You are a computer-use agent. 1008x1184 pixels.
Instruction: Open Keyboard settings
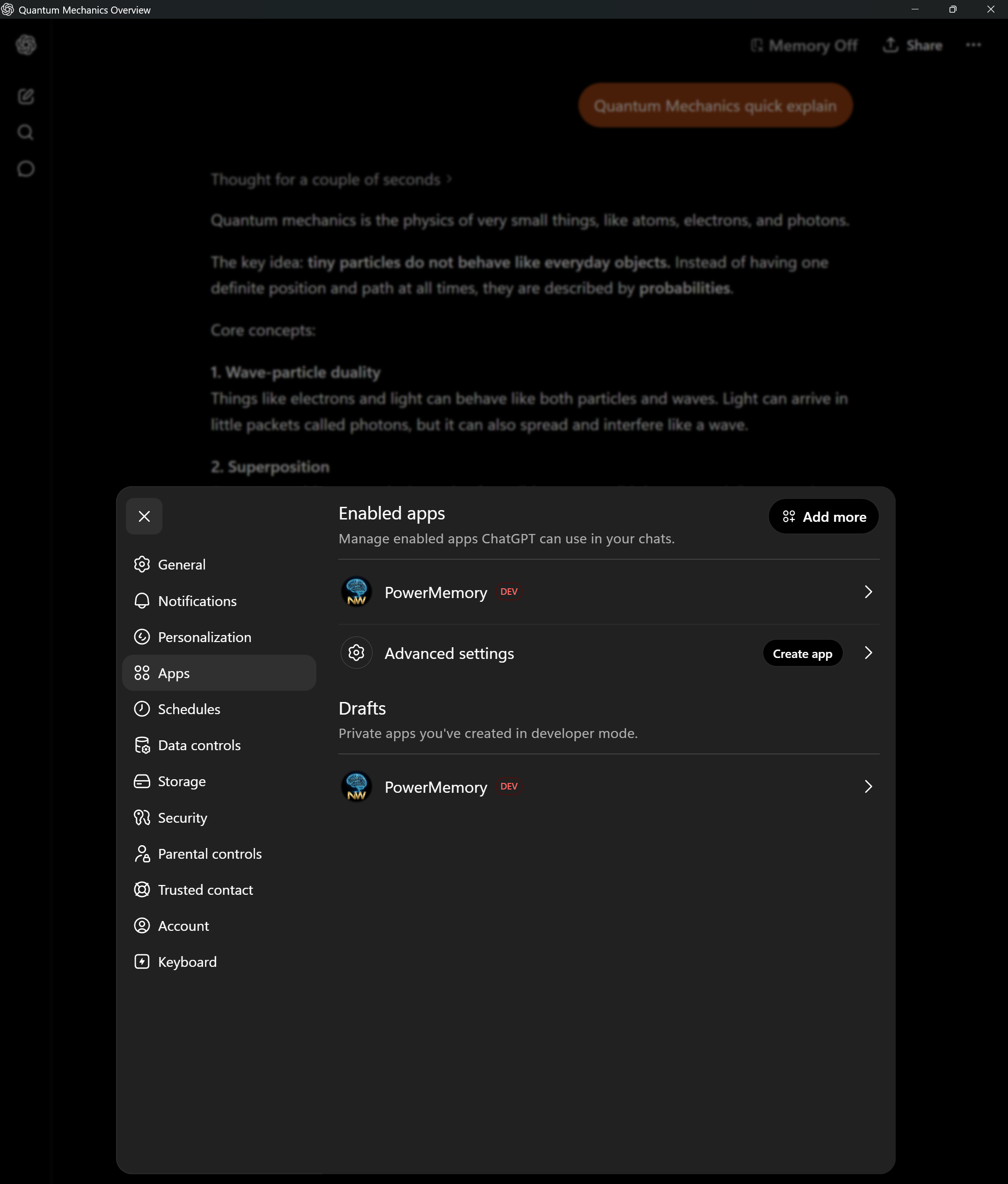[x=219, y=962]
